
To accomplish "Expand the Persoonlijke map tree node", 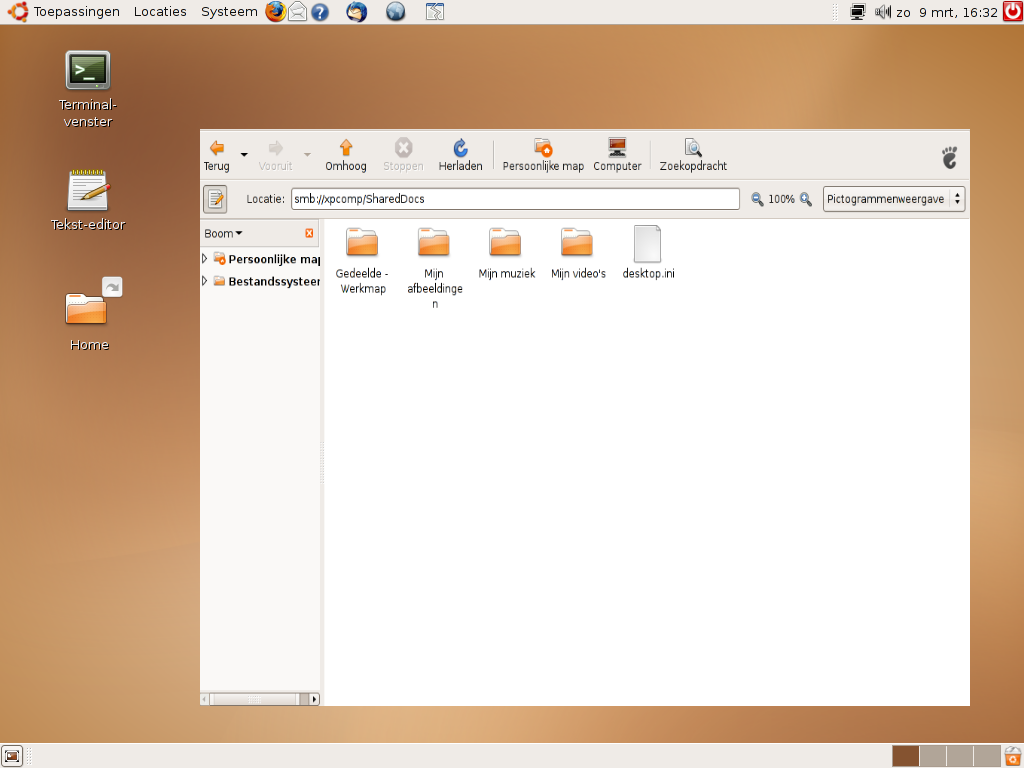I will coord(205,259).
